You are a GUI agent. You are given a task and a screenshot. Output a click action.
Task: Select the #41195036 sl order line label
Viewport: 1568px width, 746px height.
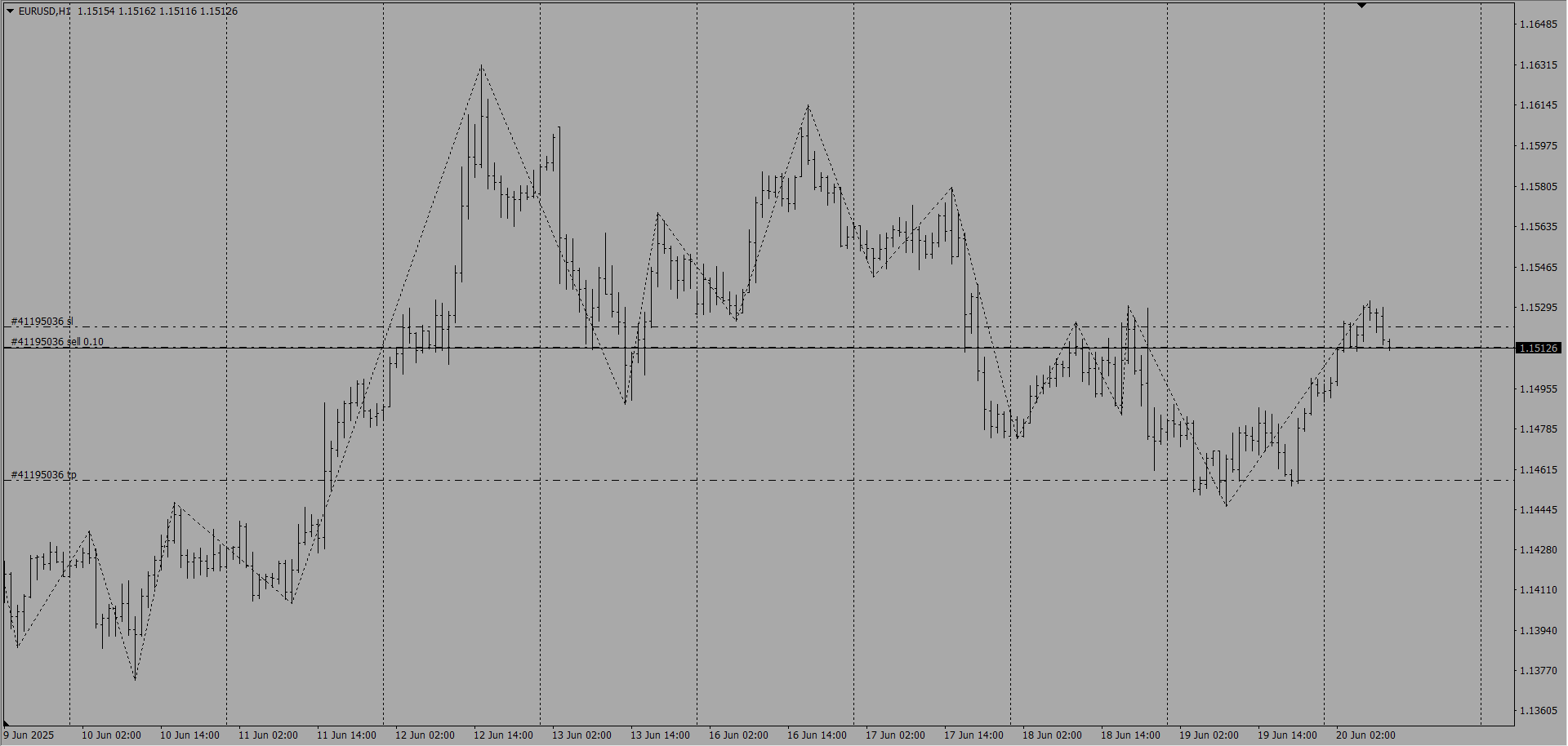(42, 322)
